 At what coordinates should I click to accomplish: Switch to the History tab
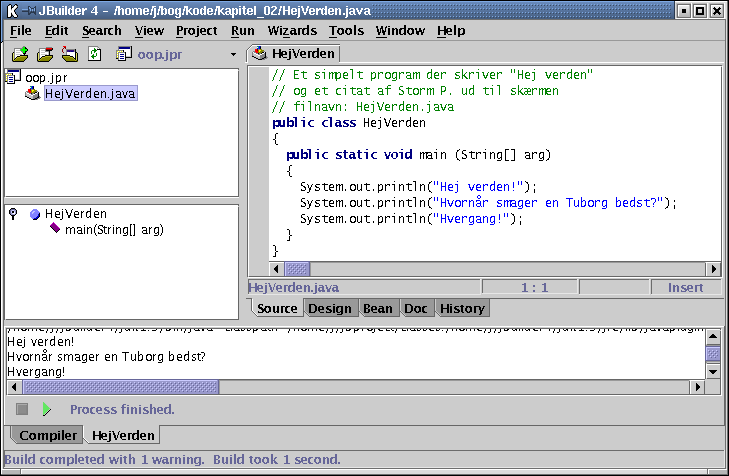pyautogui.click(x=462, y=308)
